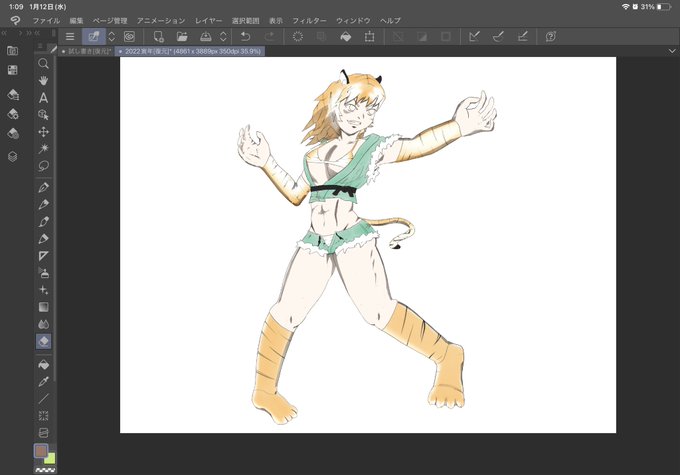Click the Scale/Rotate transform icon
The image size is (680, 475).
click(x=369, y=36)
